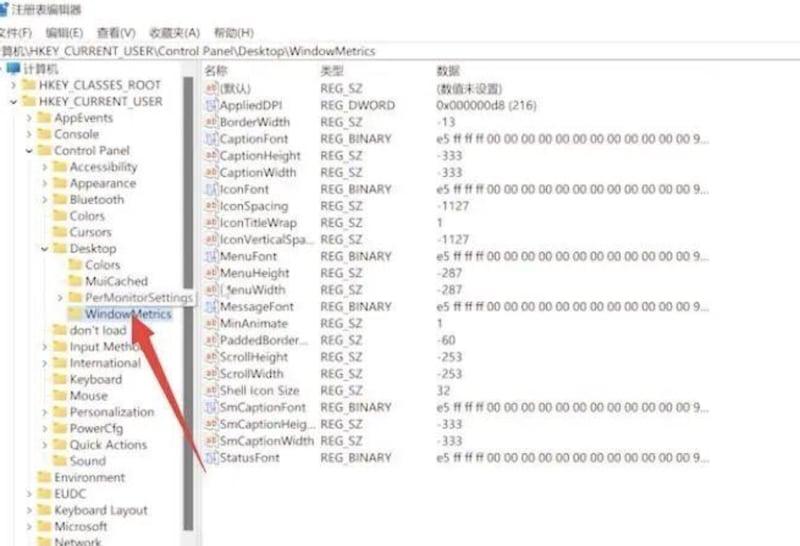
Task: Click the AppEvents folder icon
Action: 44,118
